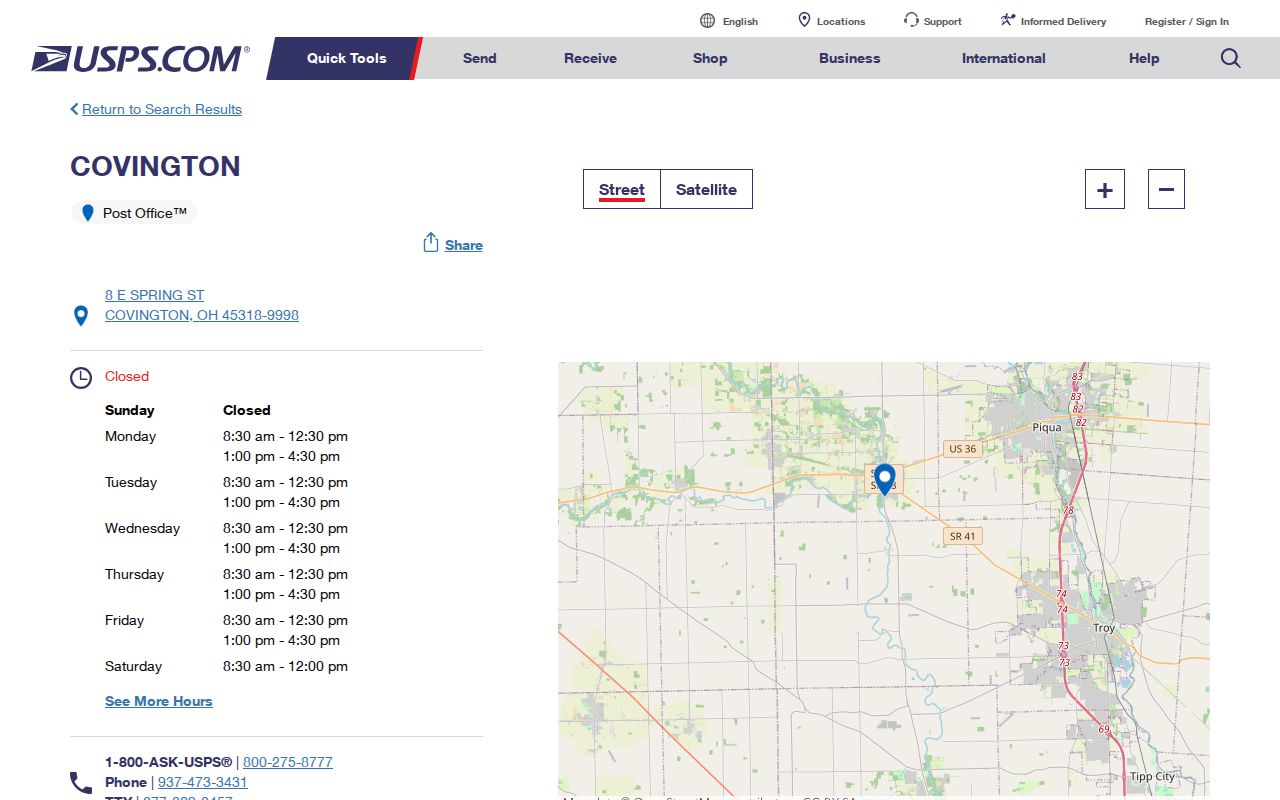
Task: Click the Support headset icon
Action: (x=911, y=21)
